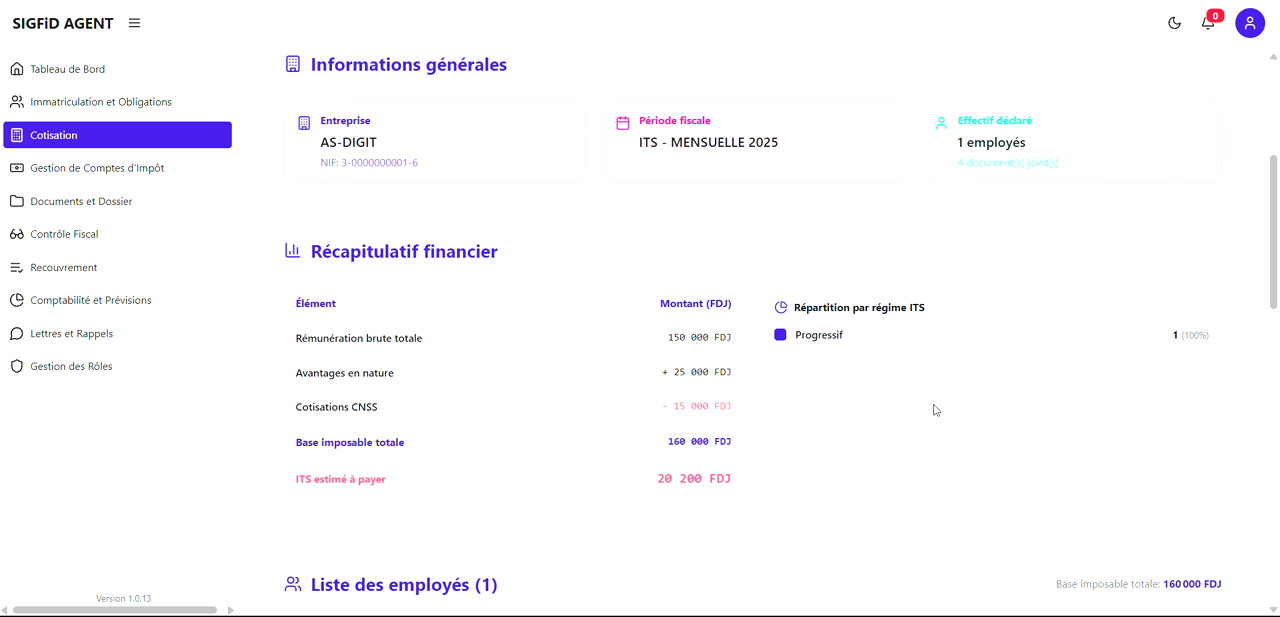Click the calculator icon beside Informations générales
The height and width of the screenshot is (617, 1280).
click(x=292, y=63)
